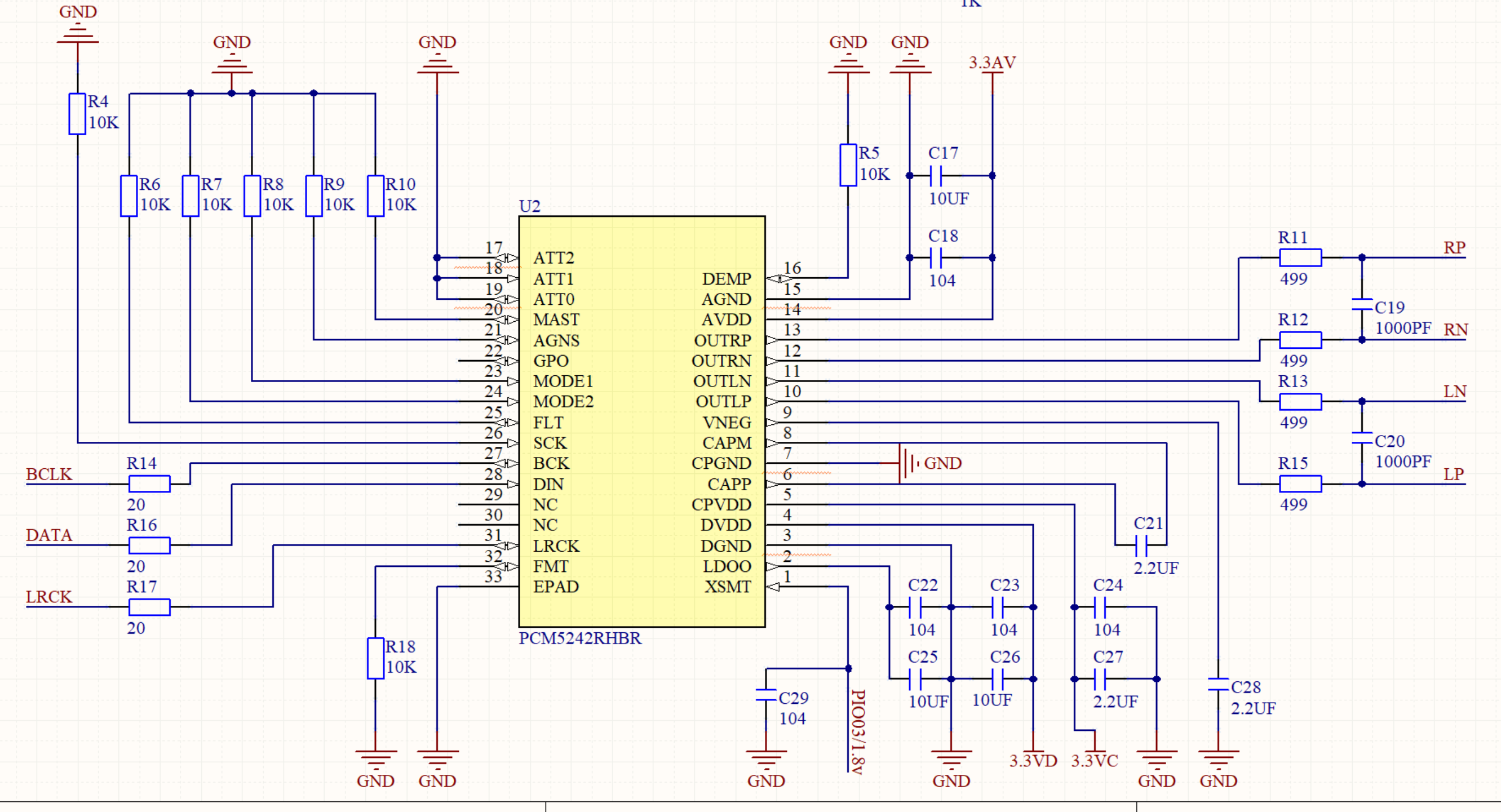Select resistor R5 symbol
Image resolution: width=1501 pixels, height=812 pixels.
tap(848, 165)
